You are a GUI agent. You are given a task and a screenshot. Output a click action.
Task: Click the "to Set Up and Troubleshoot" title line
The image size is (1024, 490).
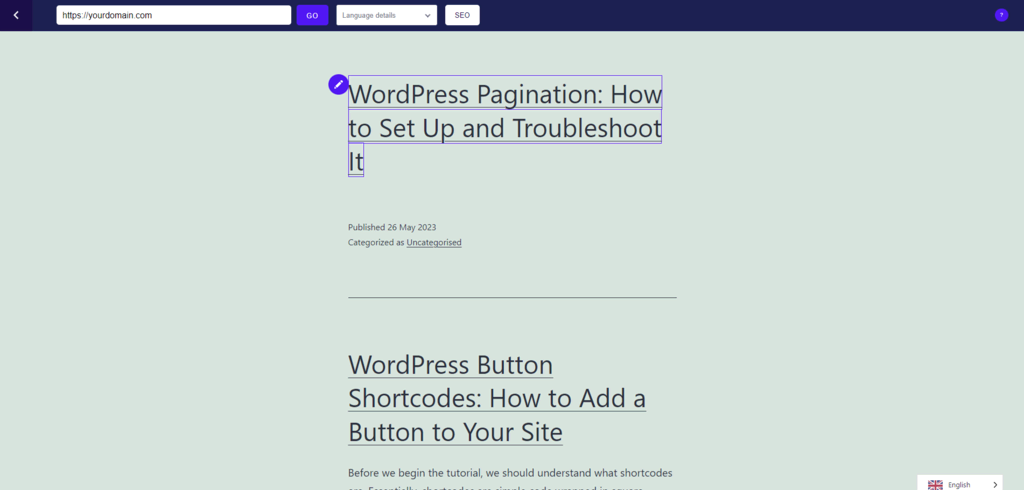point(505,127)
